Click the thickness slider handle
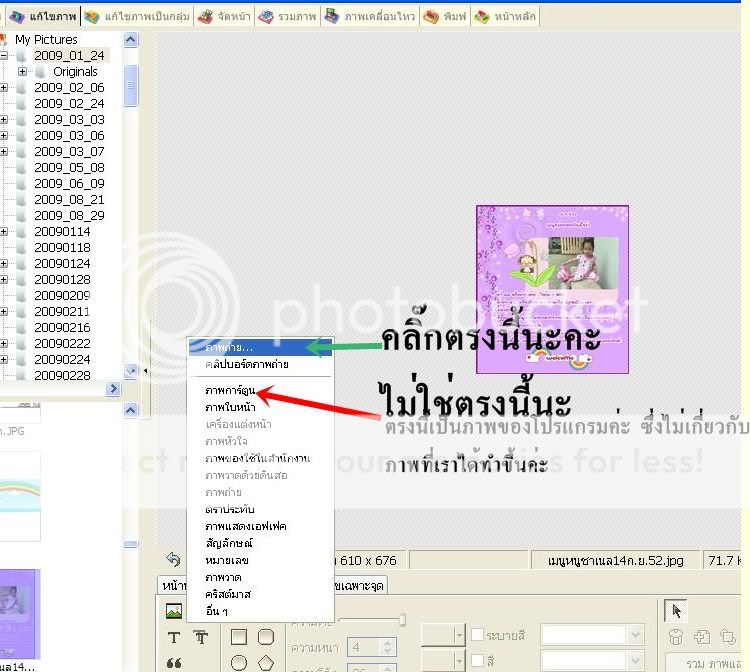This screenshot has height=672, width=750. tap(401, 621)
